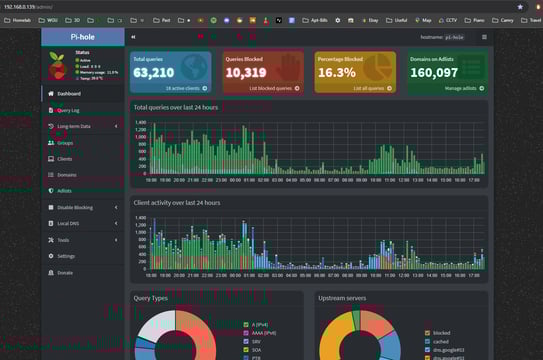Click the 16.3% percentage blocked value
Screen dimensions: 543x360
pyautogui.click(x=337, y=73)
